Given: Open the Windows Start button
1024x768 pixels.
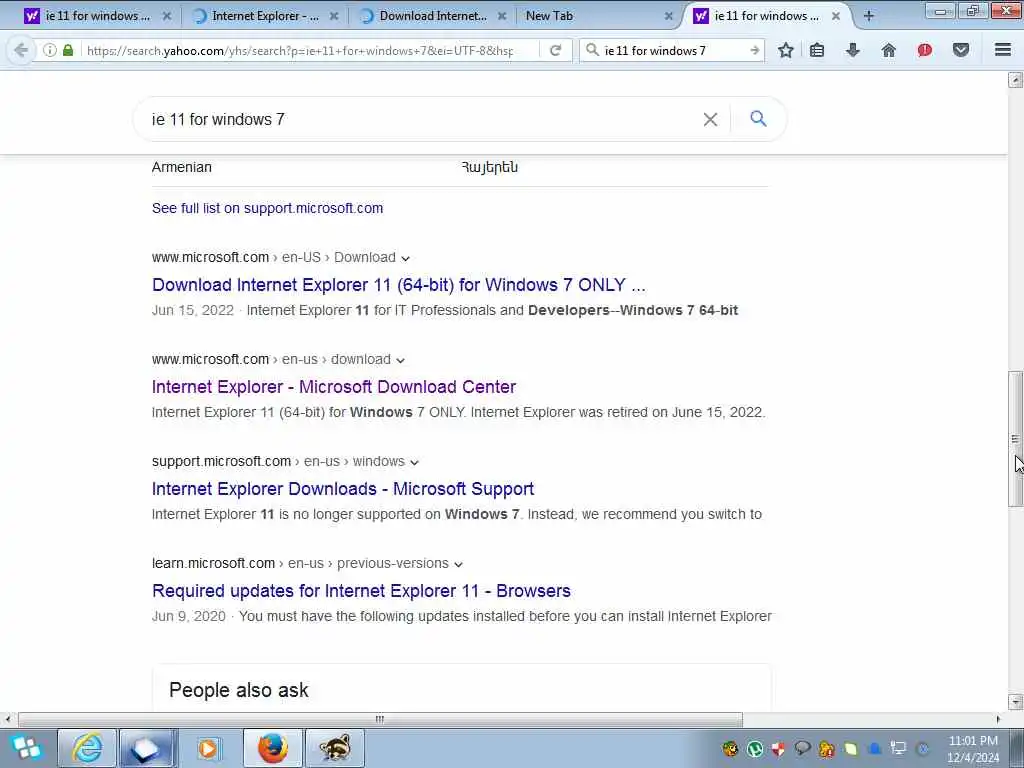Looking at the screenshot, I should (25, 748).
